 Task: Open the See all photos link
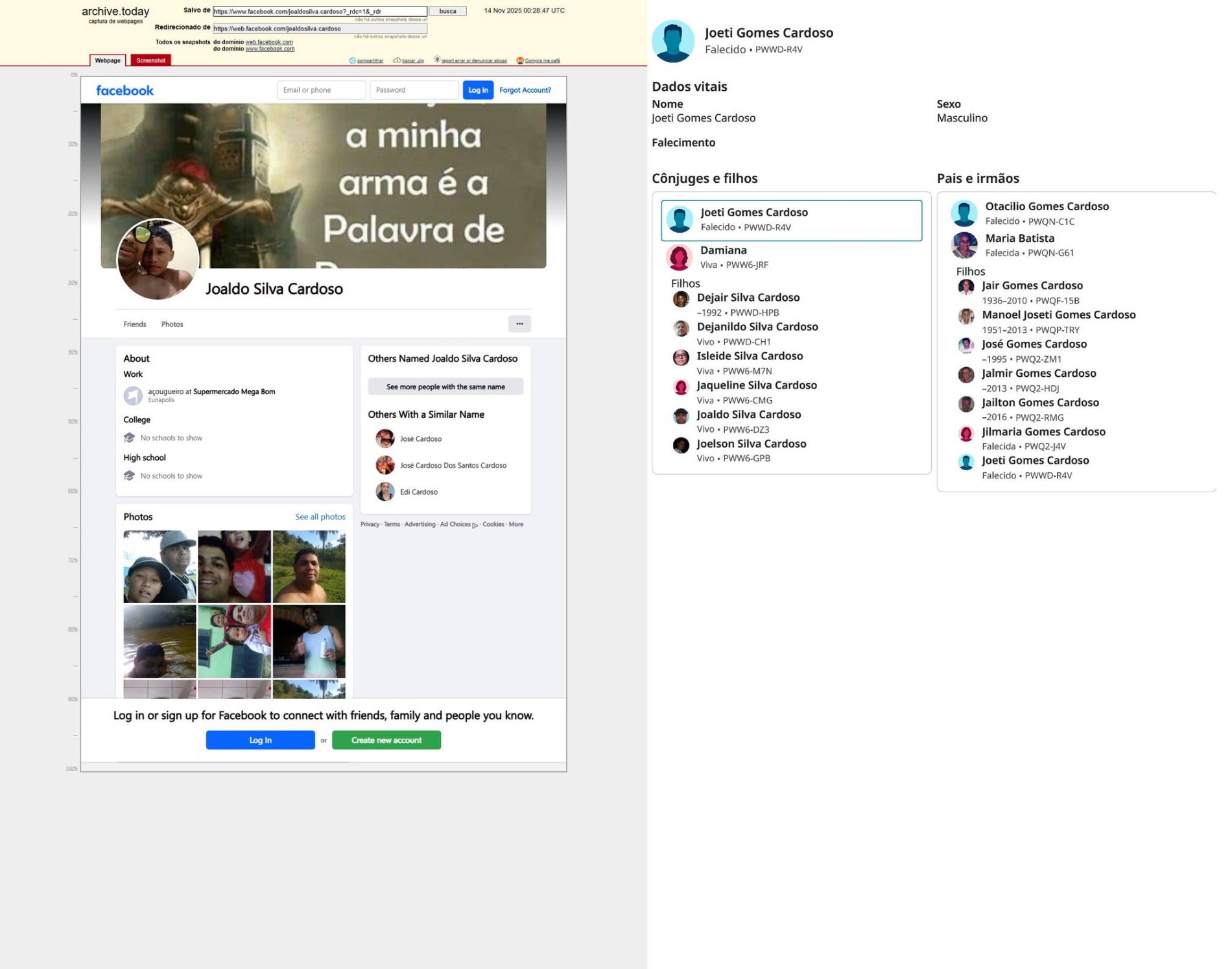point(320,517)
